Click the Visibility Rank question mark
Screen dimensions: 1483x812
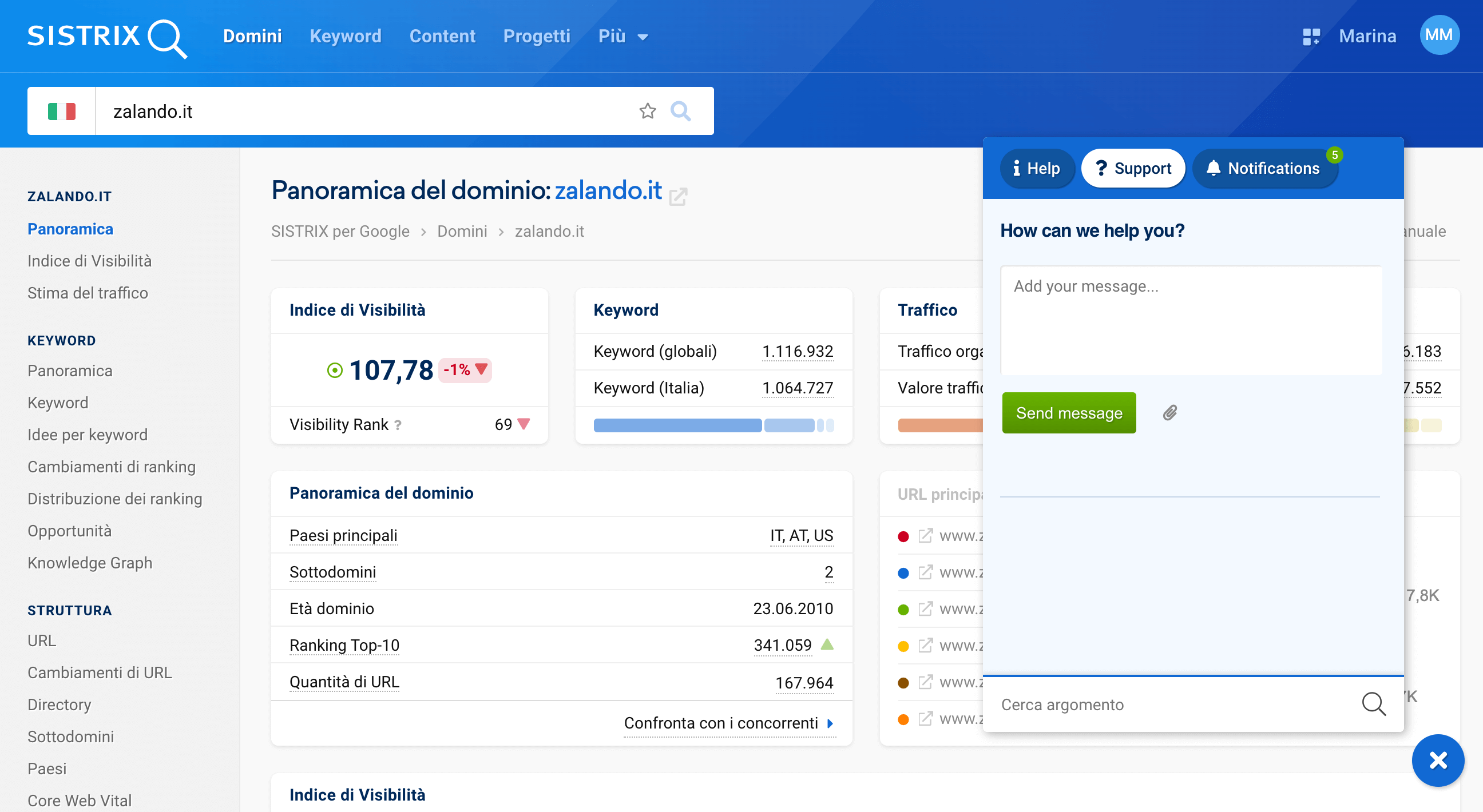398,425
